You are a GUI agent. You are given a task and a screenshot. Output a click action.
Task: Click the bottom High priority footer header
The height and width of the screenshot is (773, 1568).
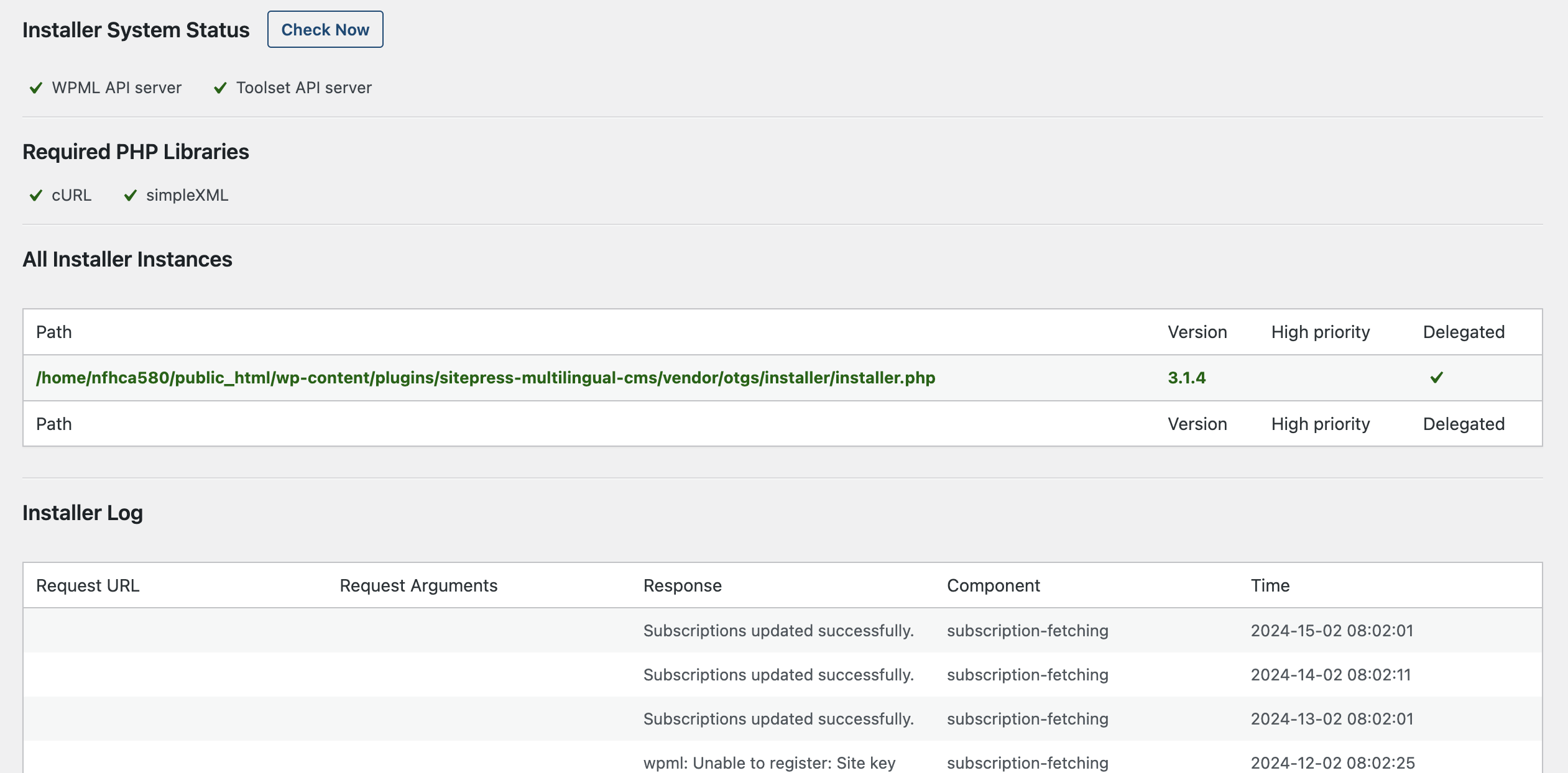(x=1321, y=424)
